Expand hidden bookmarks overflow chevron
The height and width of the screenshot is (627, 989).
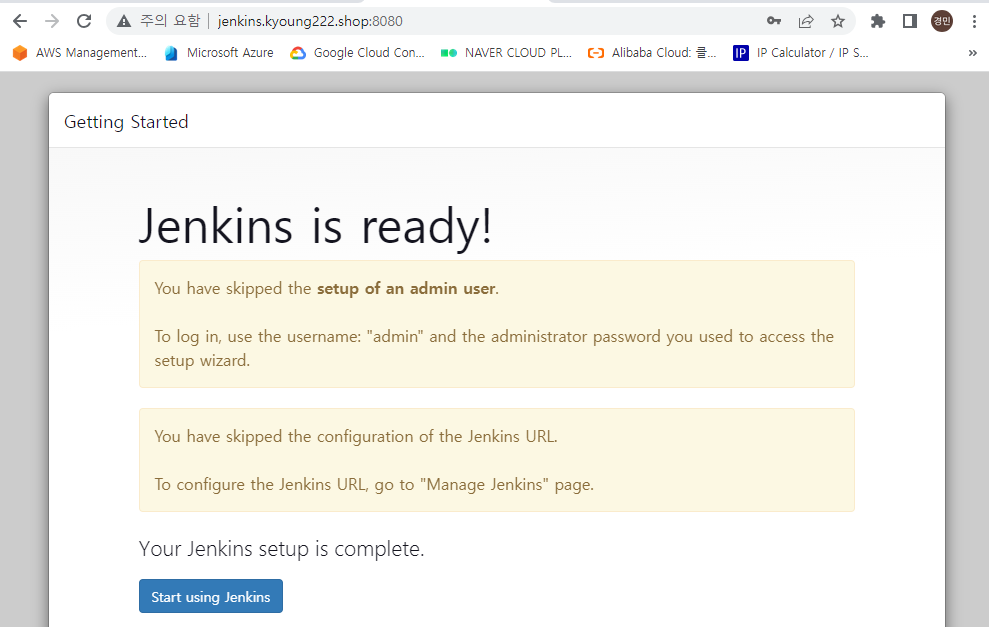[x=973, y=53]
